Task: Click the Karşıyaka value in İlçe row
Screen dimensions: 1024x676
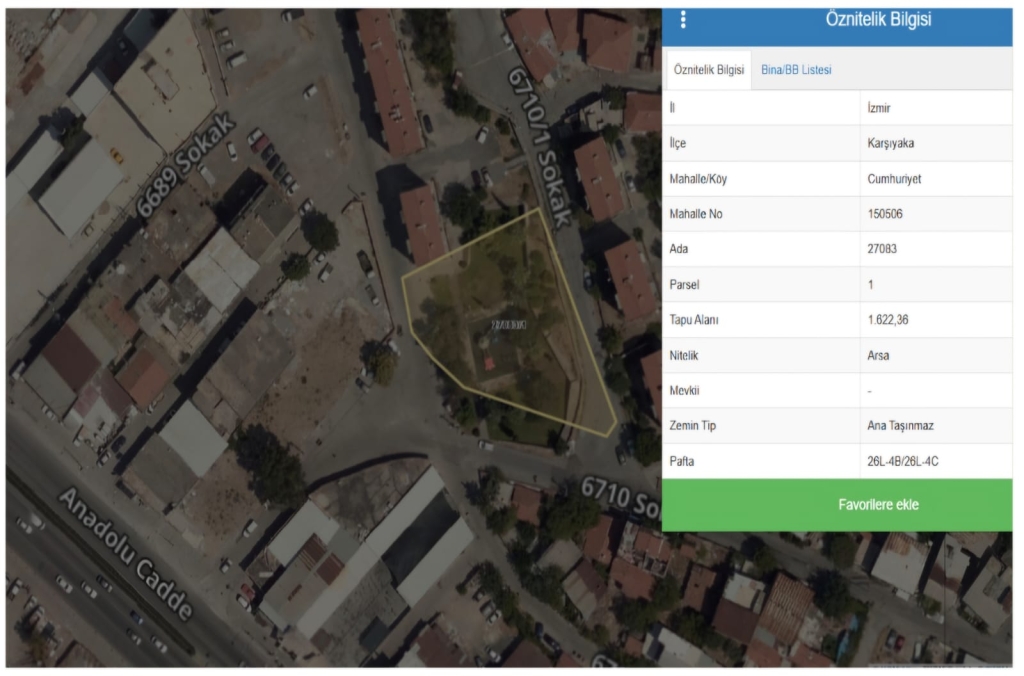Action: click(x=892, y=143)
